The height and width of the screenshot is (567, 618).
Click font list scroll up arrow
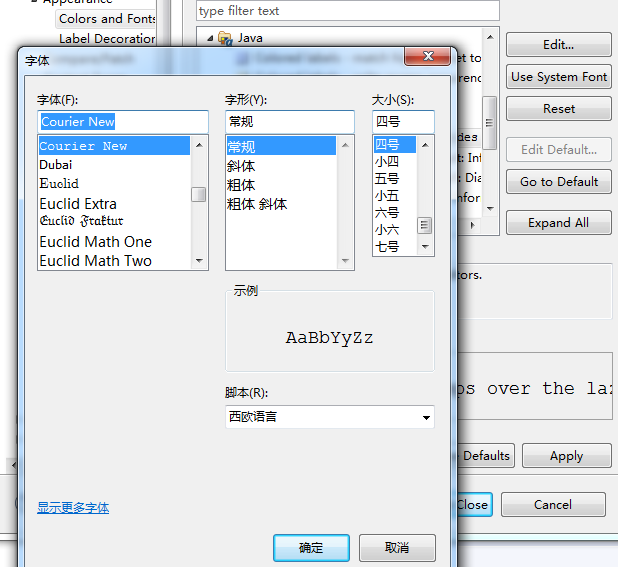tap(199, 145)
